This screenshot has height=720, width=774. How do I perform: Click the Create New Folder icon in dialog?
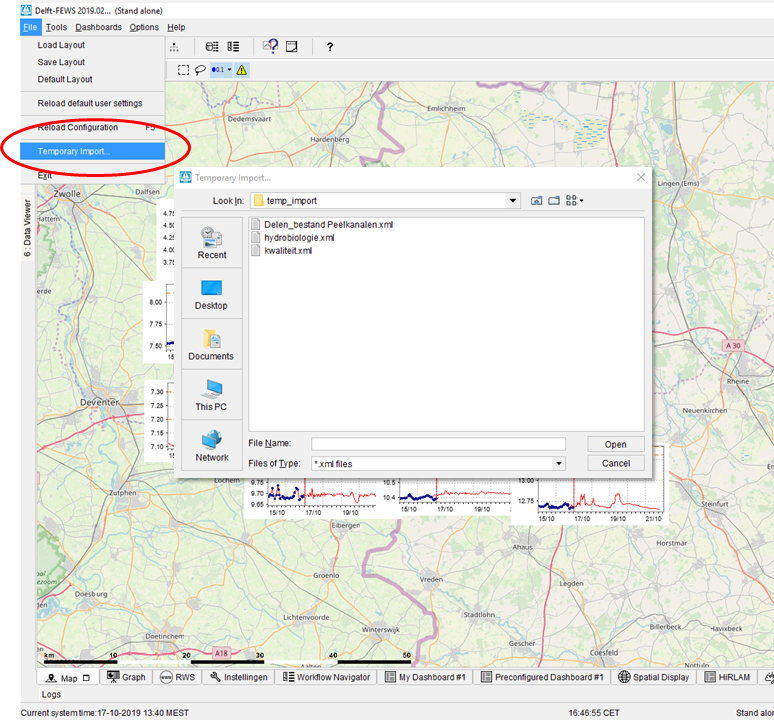click(x=554, y=200)
